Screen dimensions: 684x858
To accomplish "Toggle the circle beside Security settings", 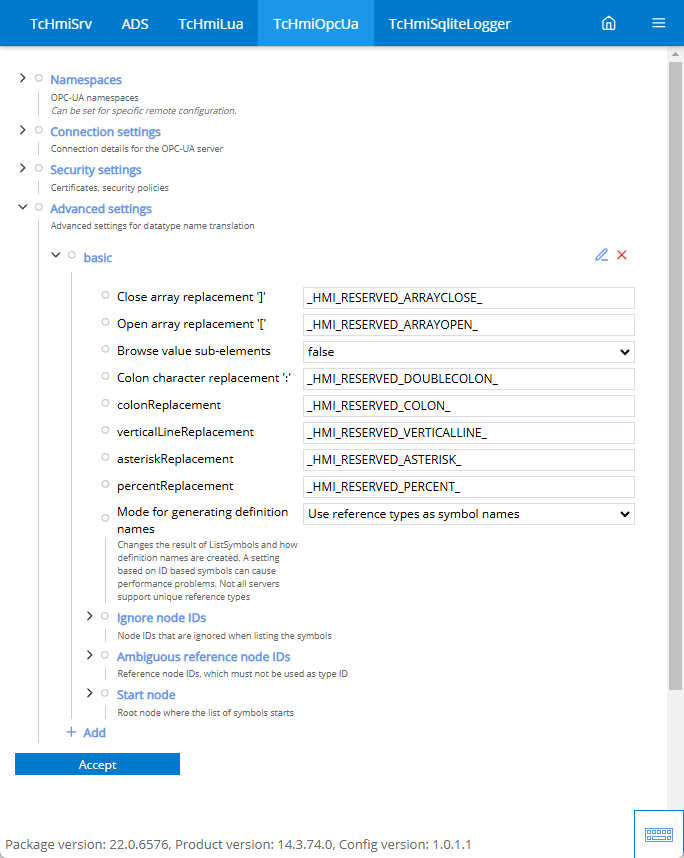I will coord(39,168).
